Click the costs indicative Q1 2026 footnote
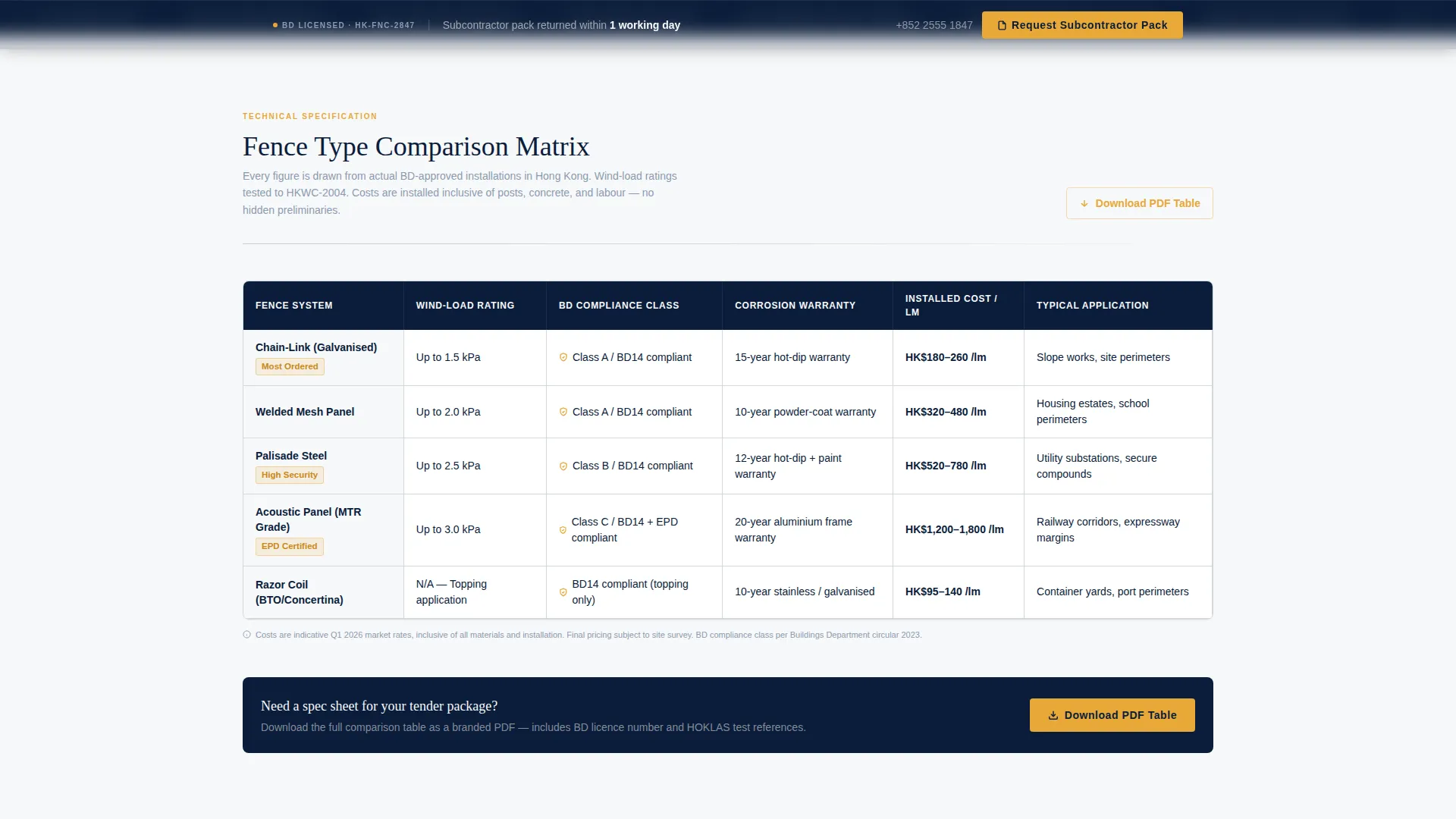The width and height of the screenshot is (1456, 819). click(588, 635)
